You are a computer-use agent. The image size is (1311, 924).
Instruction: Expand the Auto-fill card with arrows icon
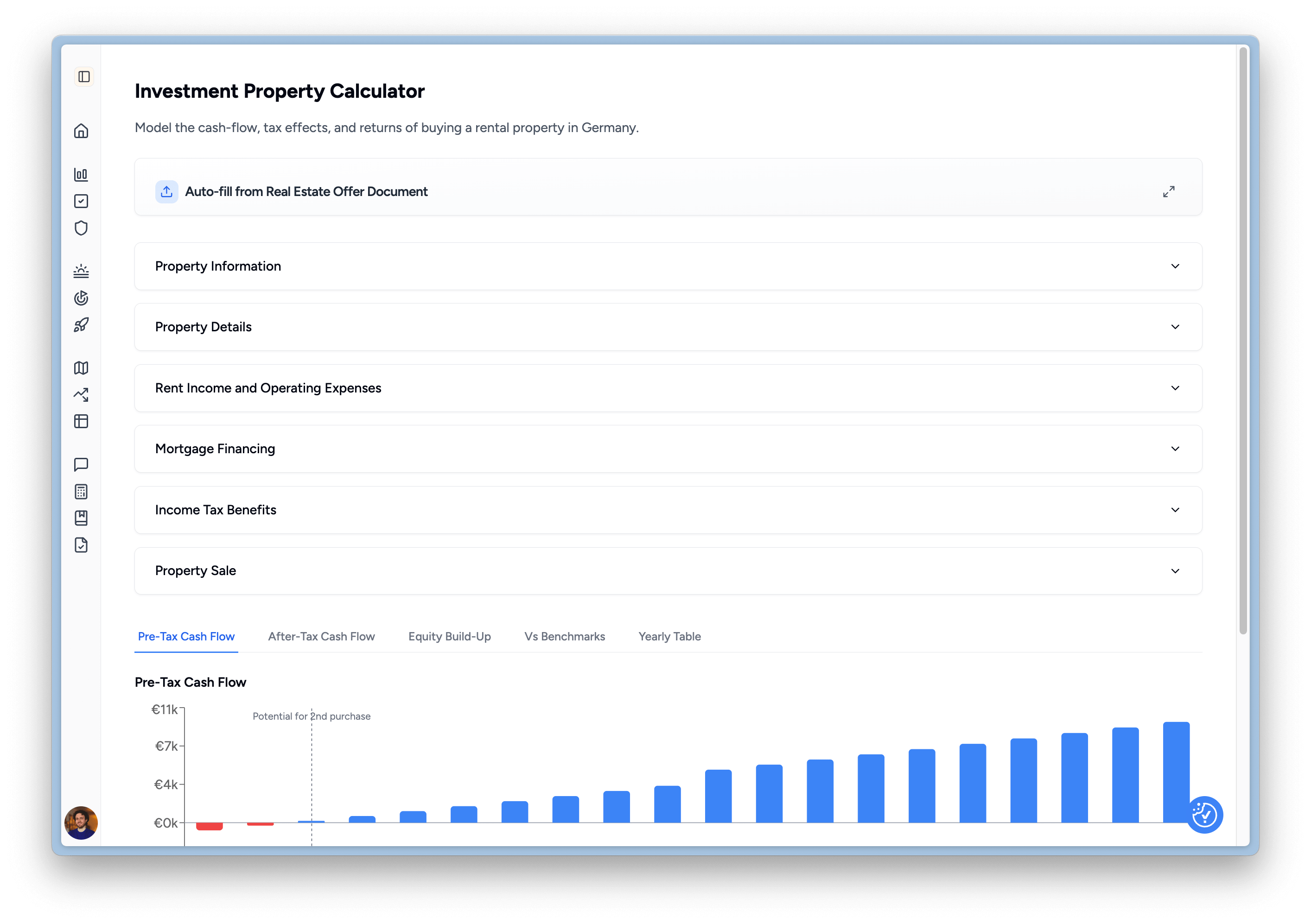pyautogui.click(x=1169, y=192)
